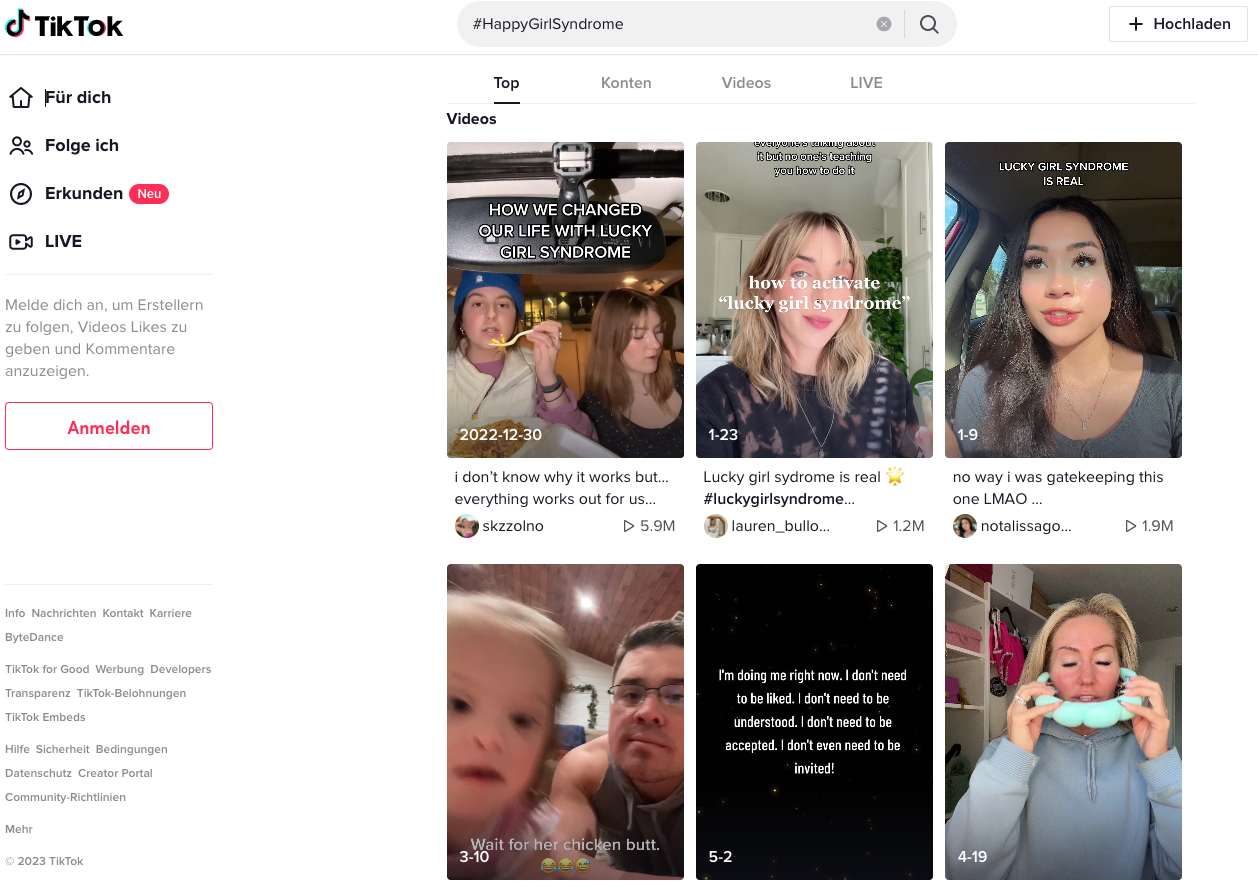Open the lauren_bullo username link
This screenshot has width=1258, height=890.
click(x=780, y=526)
